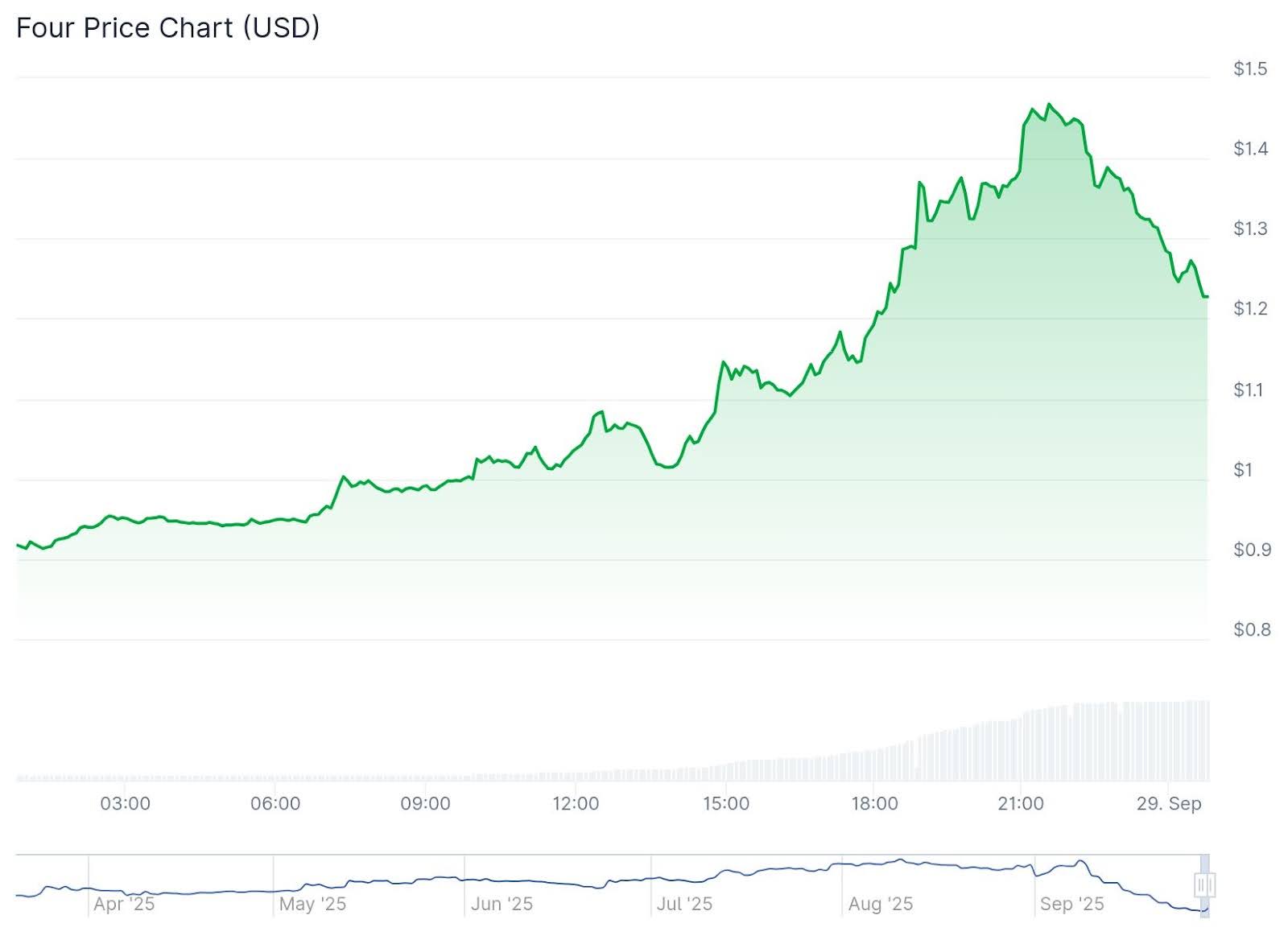Click the Jul '25 navigator label
The height and width of the screenshot is (940, 1288).
click(684, 904)
